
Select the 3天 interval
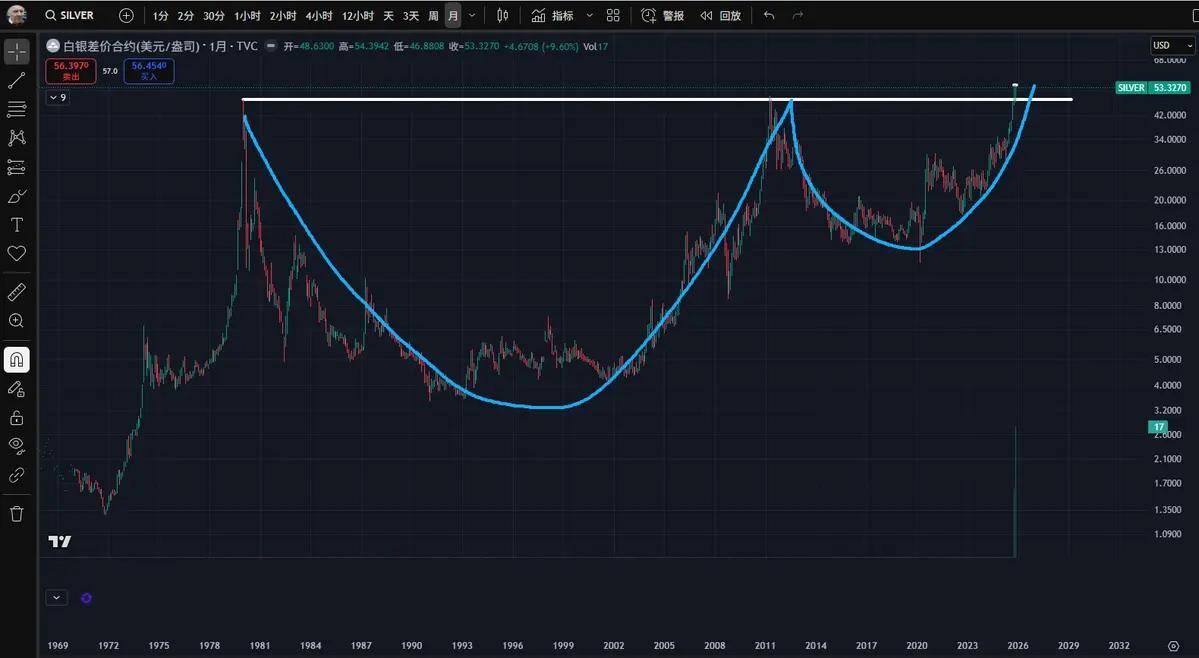pyautogui.click(x=411, y=15)
